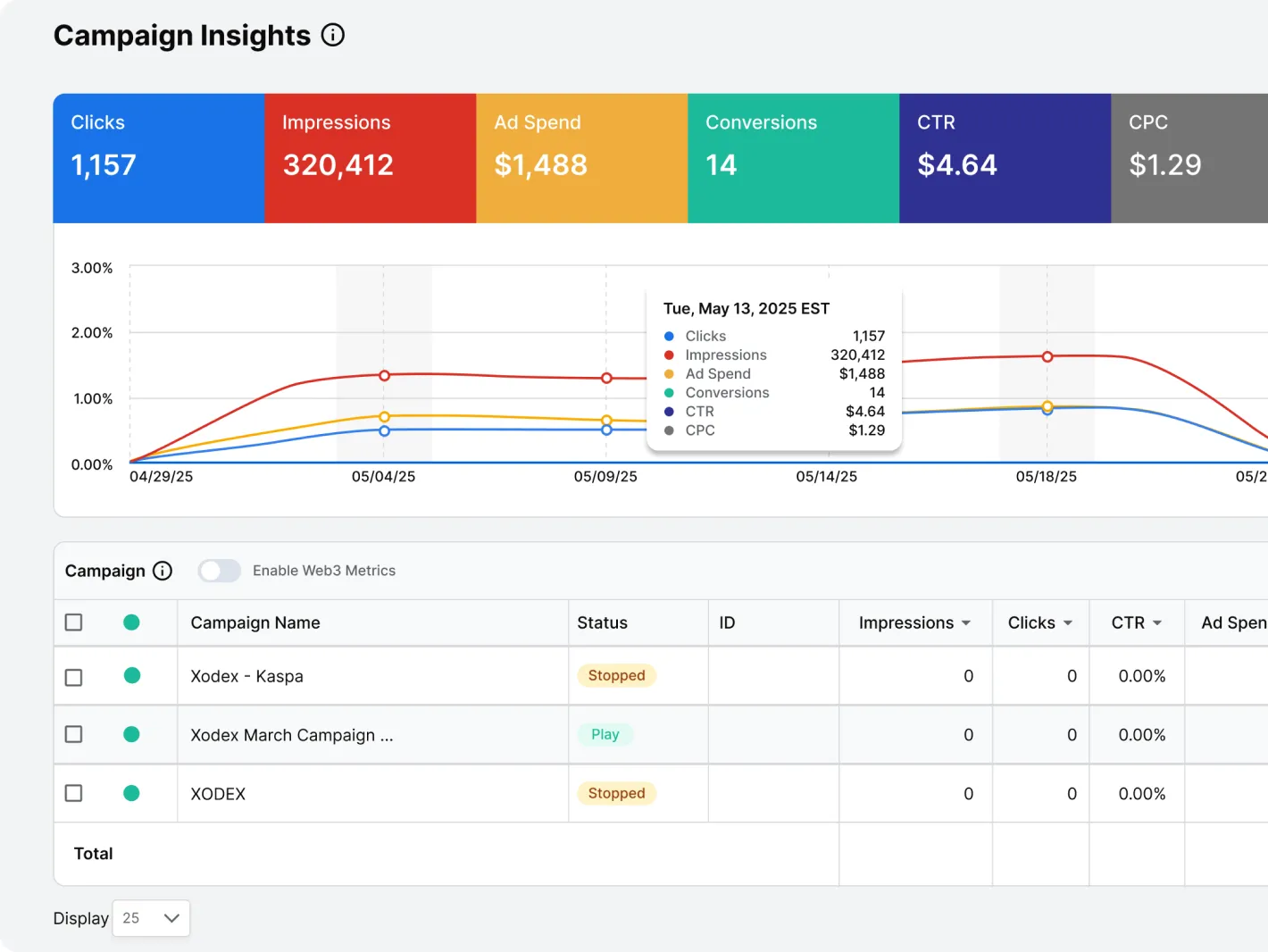The image size is (1268, 952).
Task: Select the Clicks metric card
Action: [159, 158]
